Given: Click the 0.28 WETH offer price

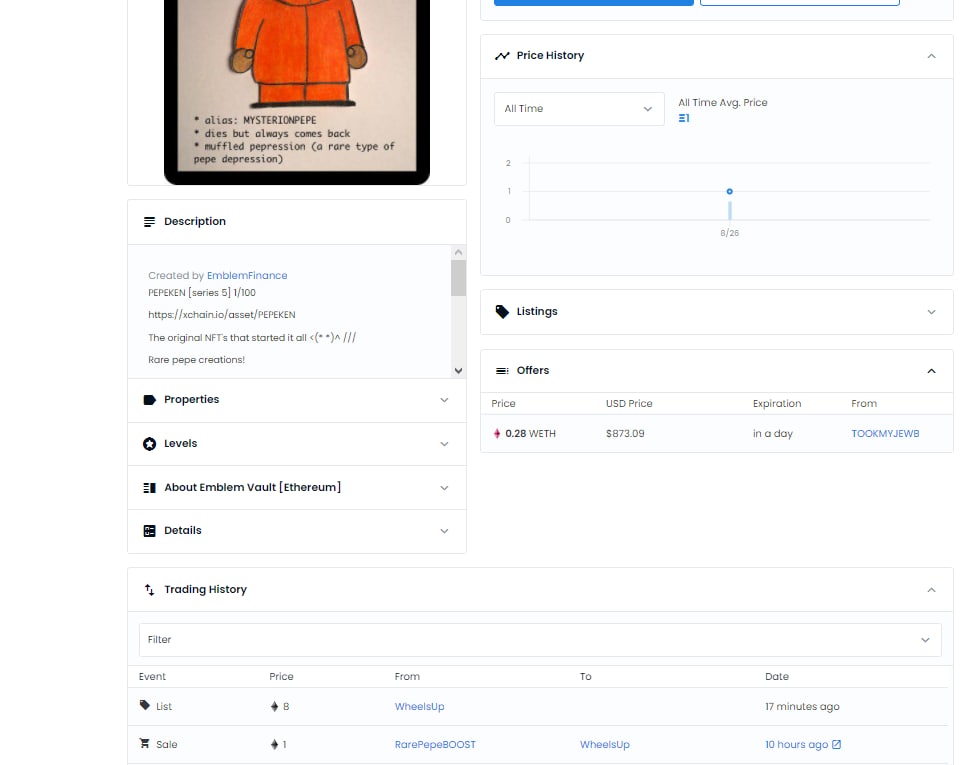Looking at the screenshot, I should point(530,434).
